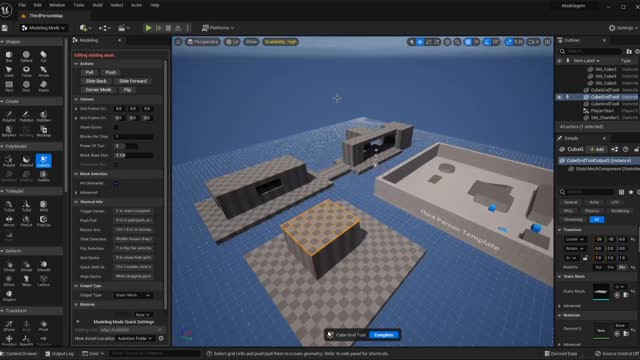Click the Corner Mode button

(98, 89)
